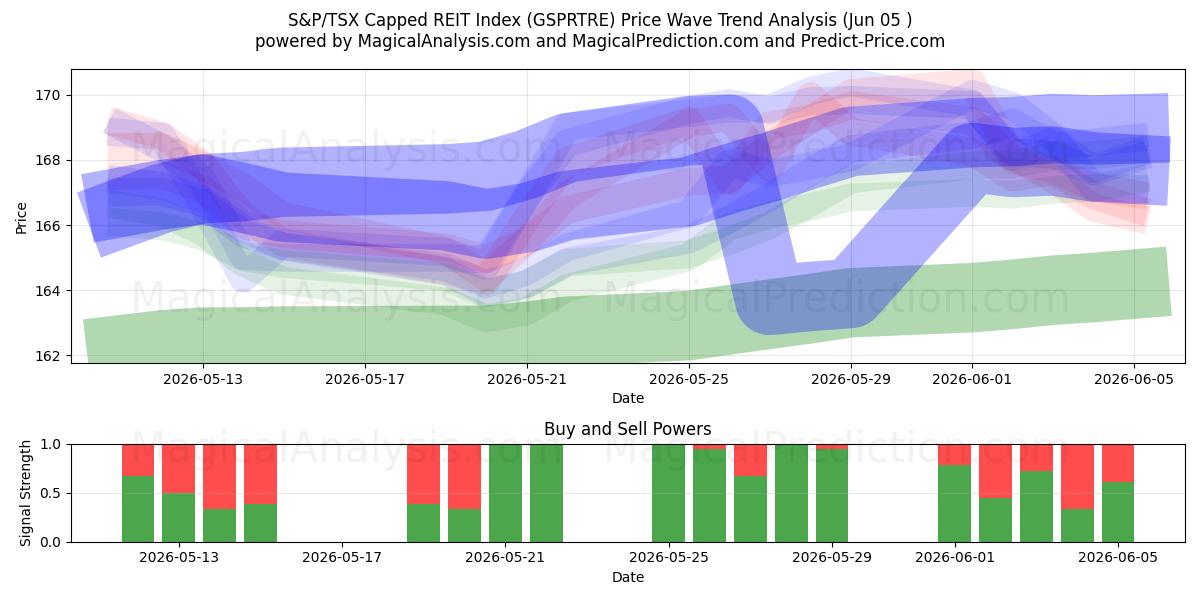Click the 'Price' y-axis label

[x=22, y=216]
